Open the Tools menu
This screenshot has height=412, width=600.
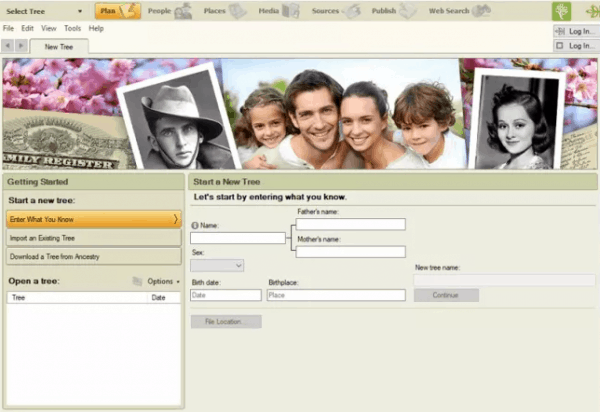(x=72, y=28)
